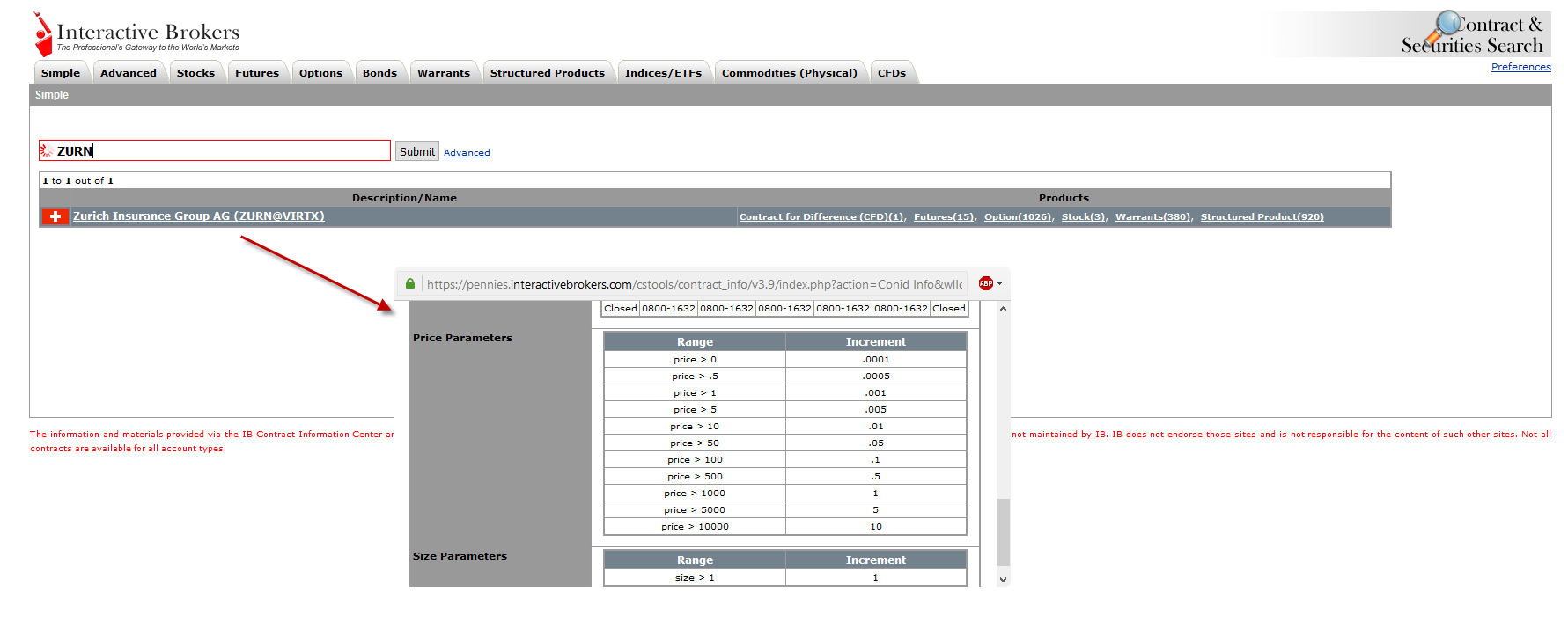1568x644 pixels.
Task: Select the Options tab
Action: tap(320, 73)
